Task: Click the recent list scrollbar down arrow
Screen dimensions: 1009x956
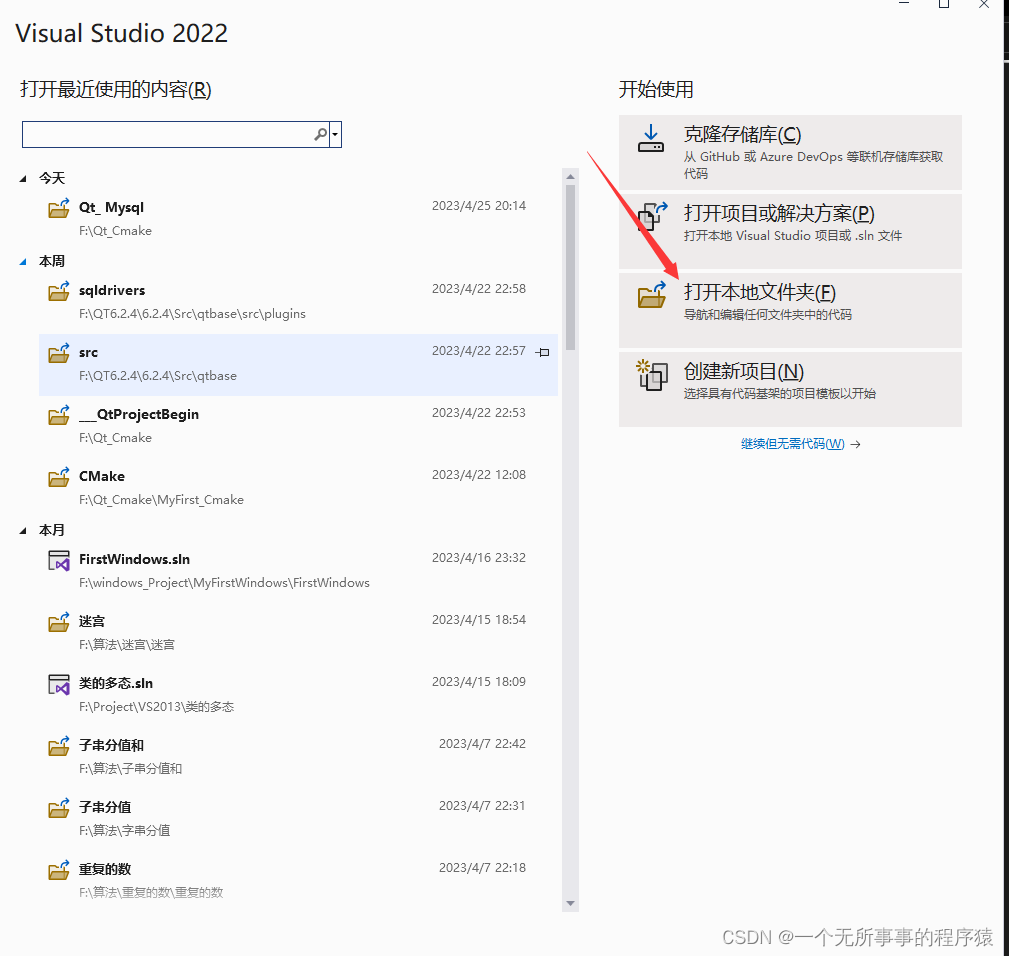Action: click(x=570, y=902)
